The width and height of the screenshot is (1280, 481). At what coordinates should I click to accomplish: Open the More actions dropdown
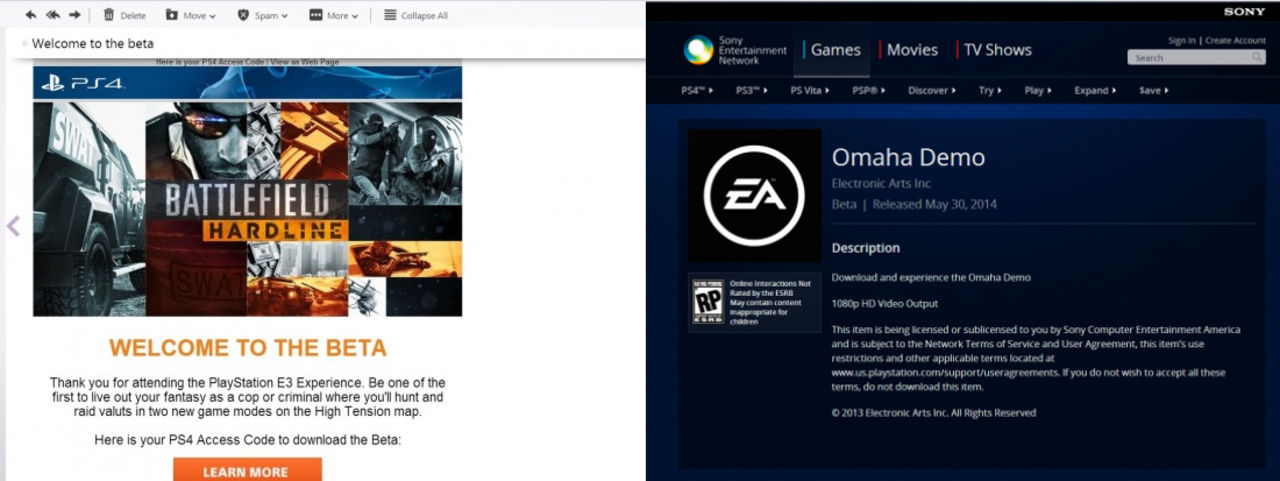pos(334,15)
